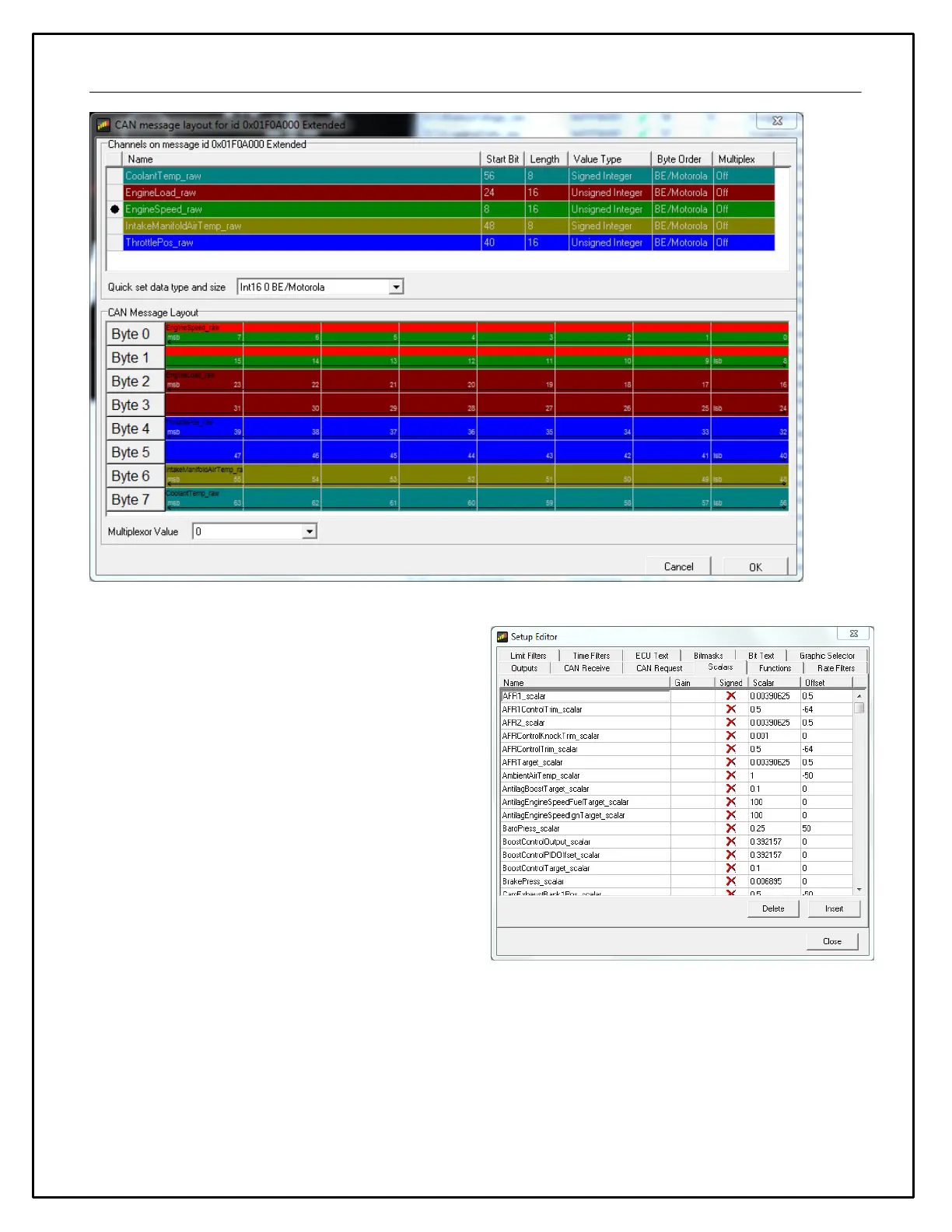Screen dimensions: 952x1232
Task: Click Signed X icon for AFR2_scalar
Action: (x=730, y=723)
